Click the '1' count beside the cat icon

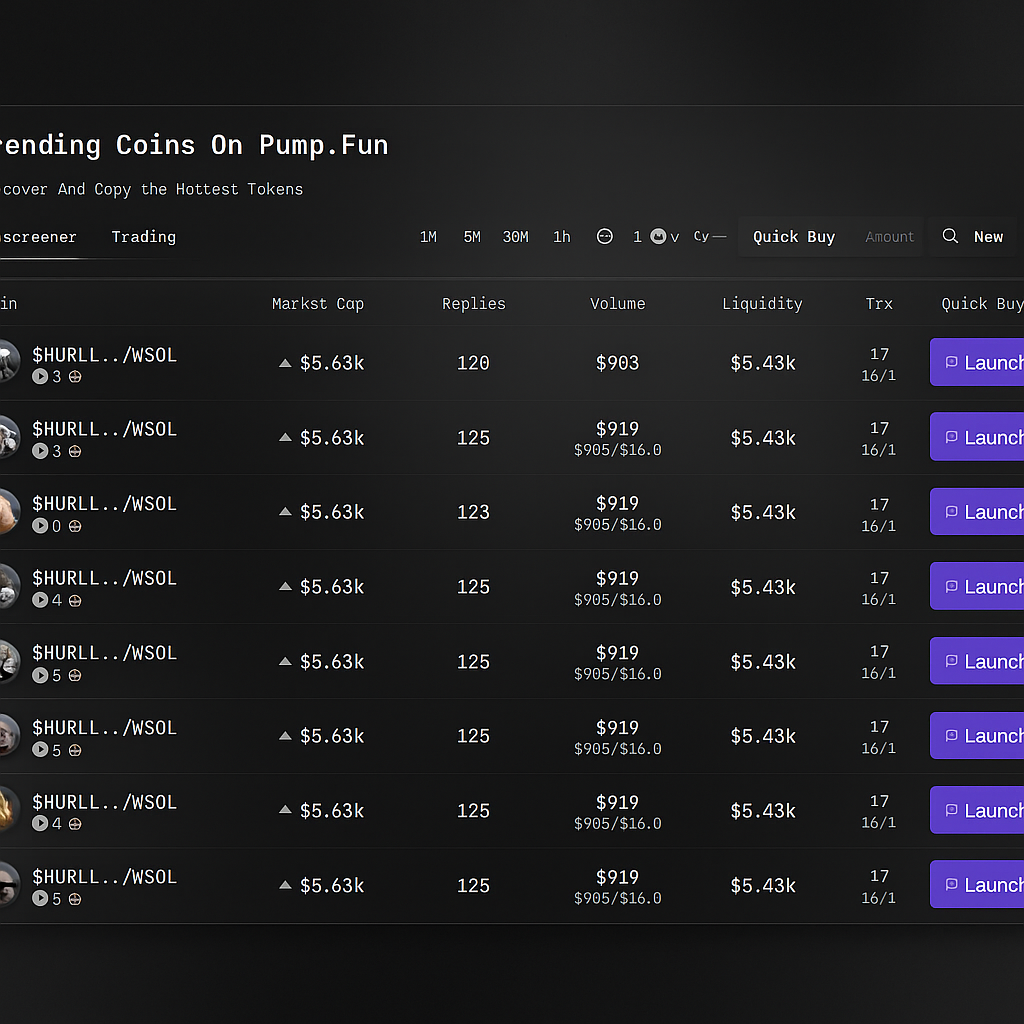pyautogui.click(x=637, y=237)
